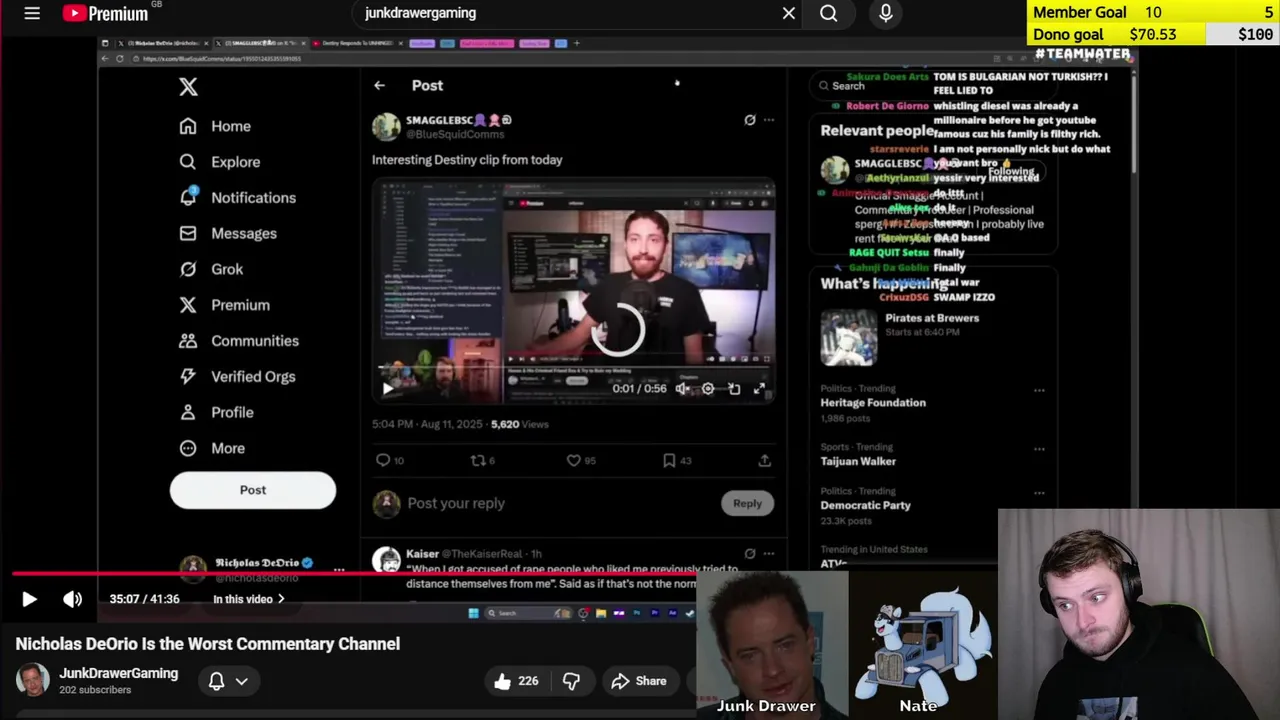Click Grok icon on SMAGGLEBSC post
The image size is (1280, 720).
pyautogui.click(x=750, y=120)
